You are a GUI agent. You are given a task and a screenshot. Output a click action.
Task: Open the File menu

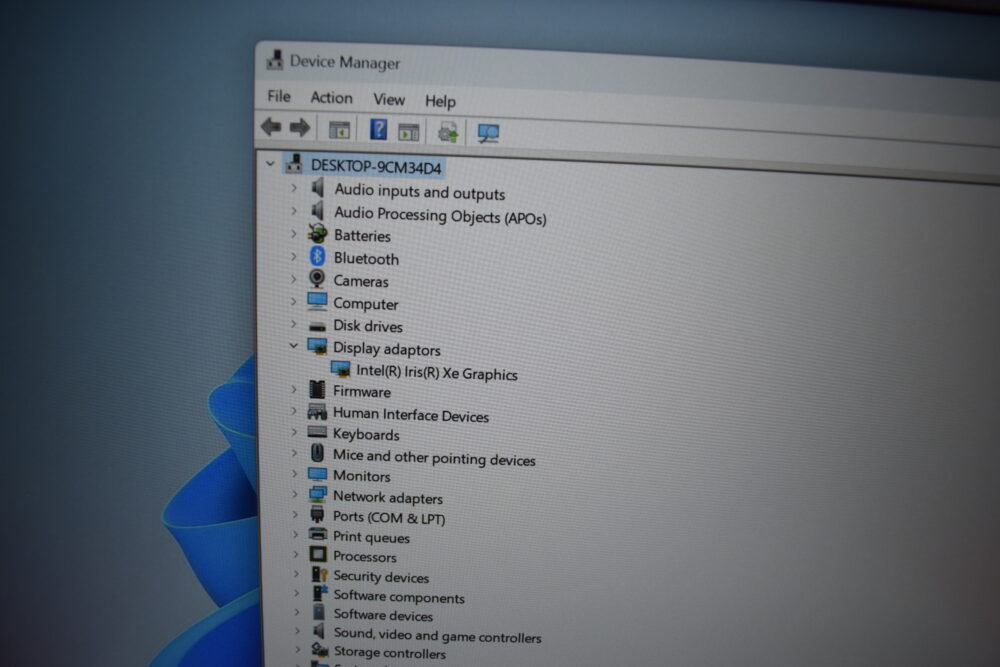[279, 96]
